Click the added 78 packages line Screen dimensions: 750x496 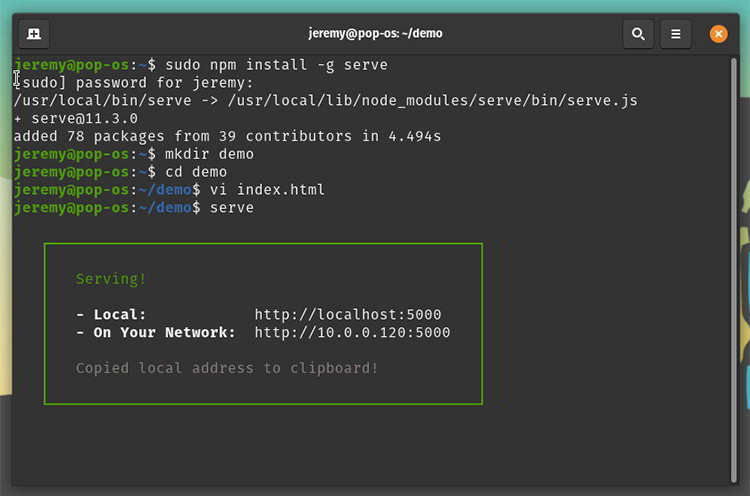pyautogui.click(x=227, y=136)
